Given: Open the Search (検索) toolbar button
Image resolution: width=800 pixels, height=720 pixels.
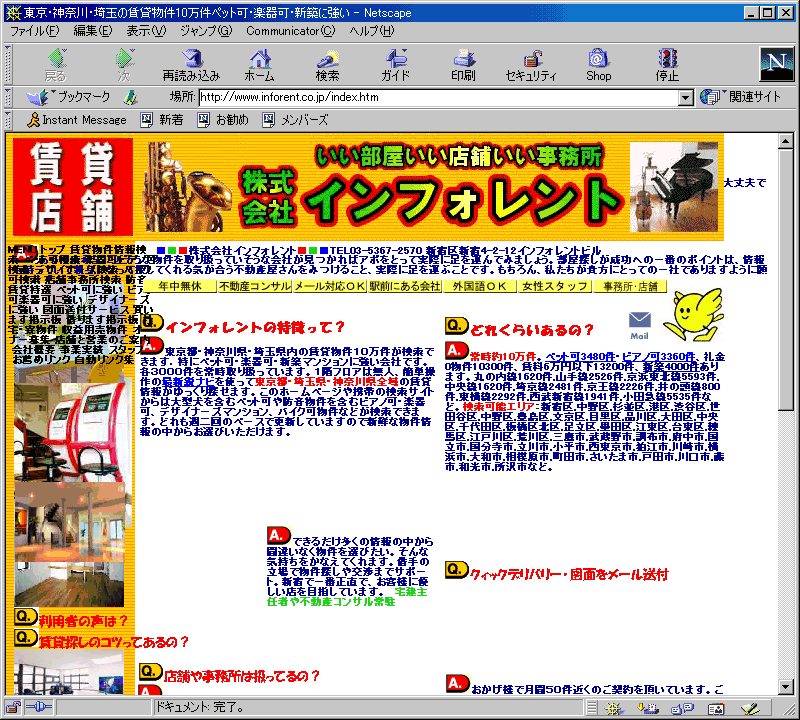Looking at the screenshot, I should pyautogui.click(x=327, y=65).
